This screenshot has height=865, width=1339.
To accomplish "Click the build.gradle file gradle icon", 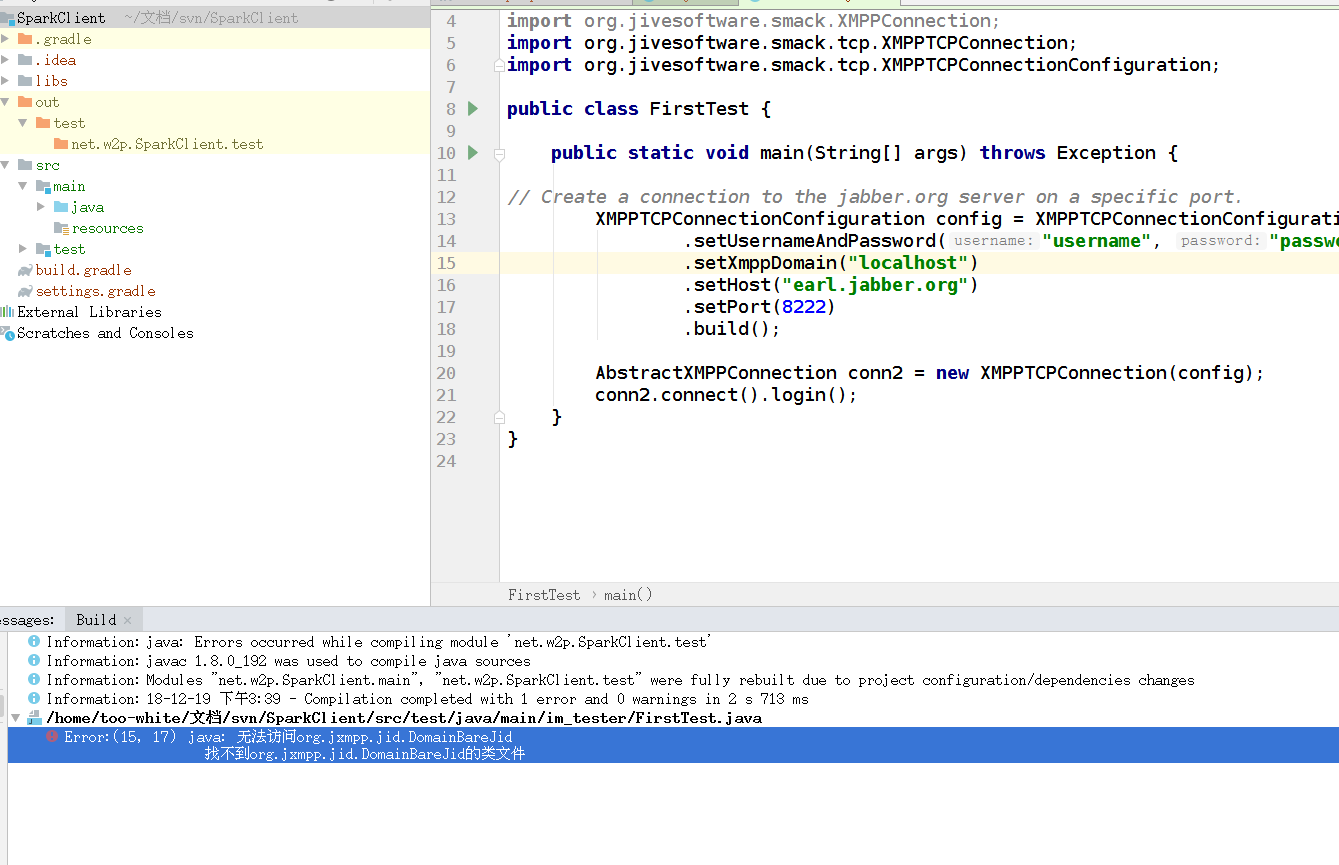I will [x=25, y=270].
